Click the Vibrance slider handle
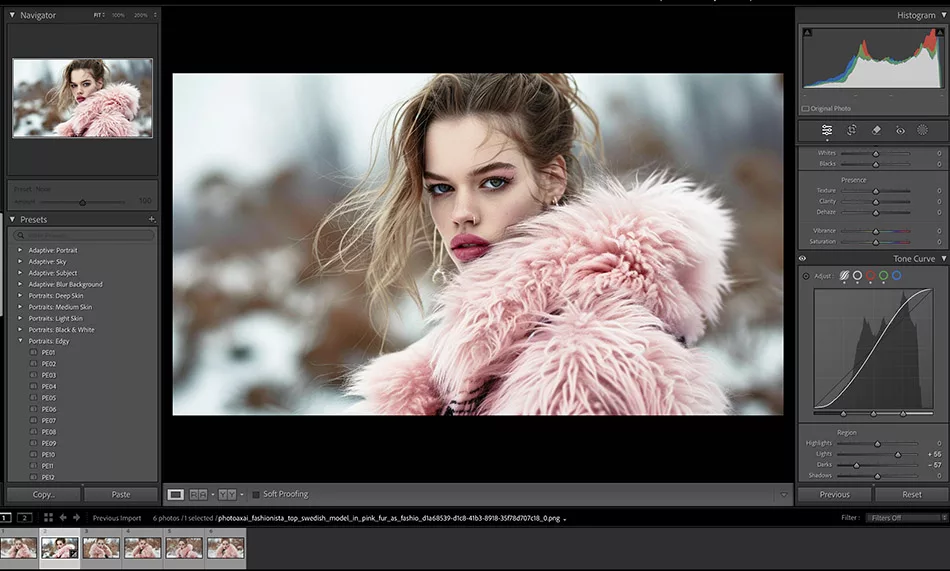Image resolution: width=950 pixels, height=571 pixels. pyautogui.click(x=875, y=232)
